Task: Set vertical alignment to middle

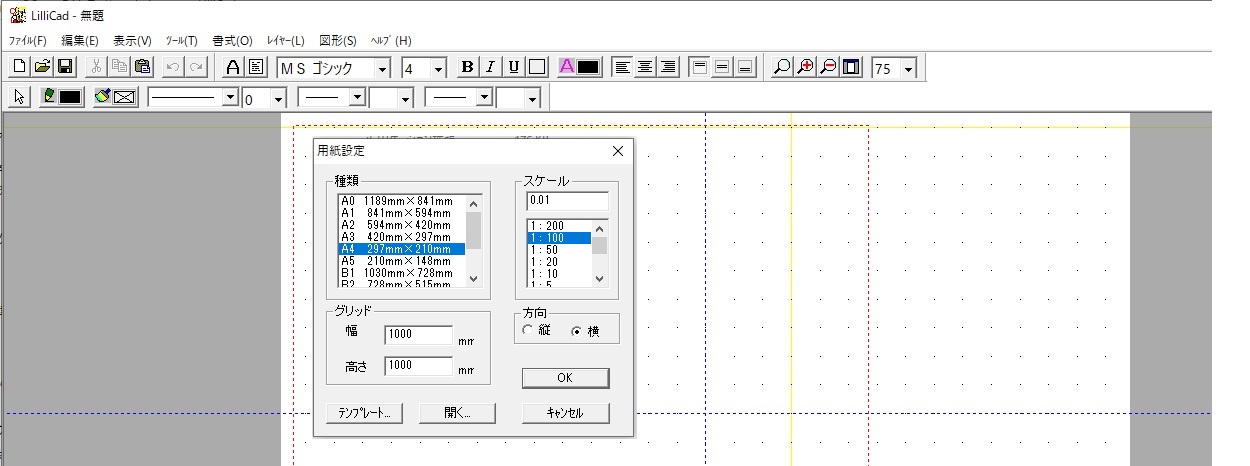Action: [722, 67]
